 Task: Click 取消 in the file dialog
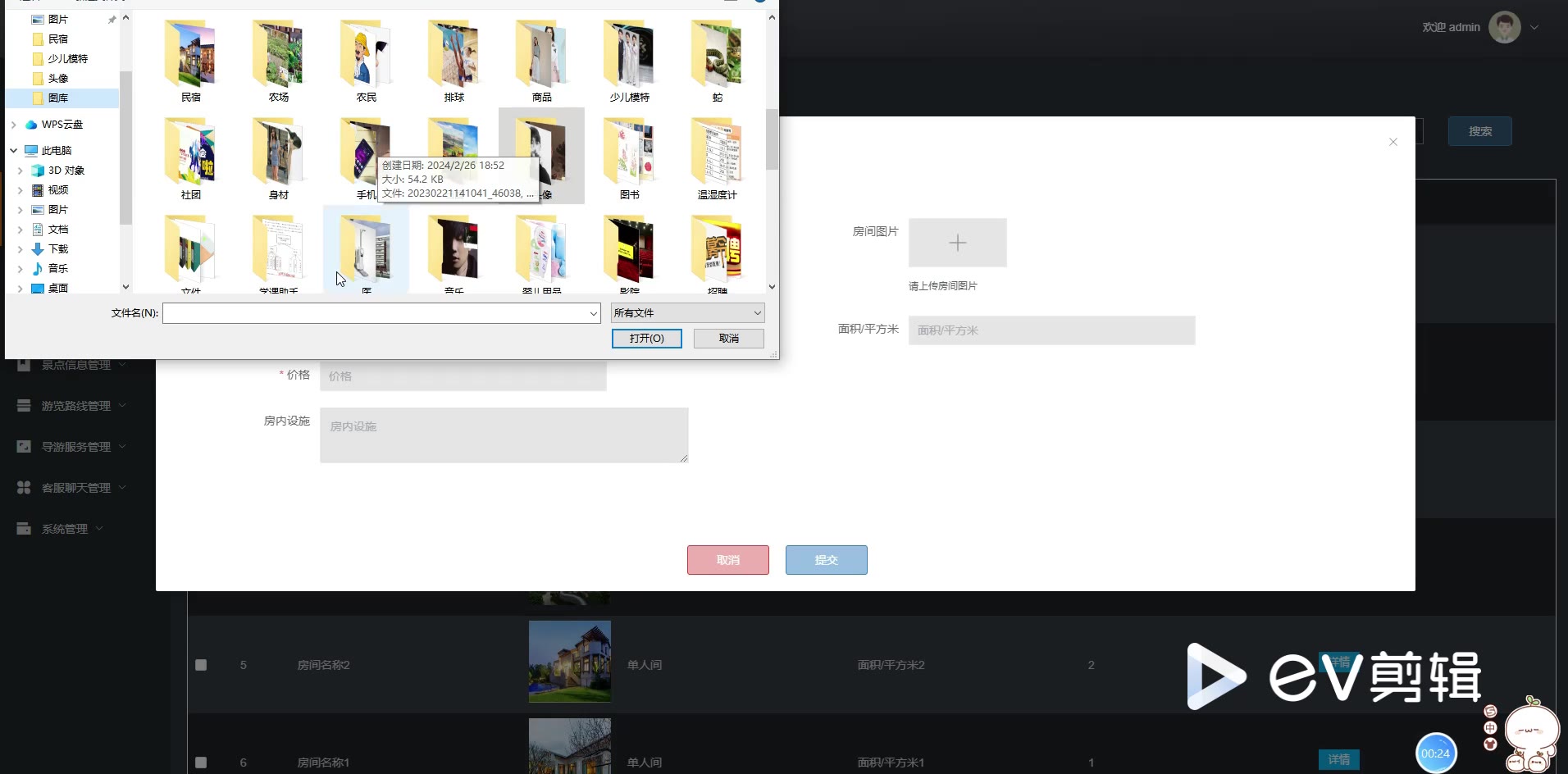tap(729, 339)
